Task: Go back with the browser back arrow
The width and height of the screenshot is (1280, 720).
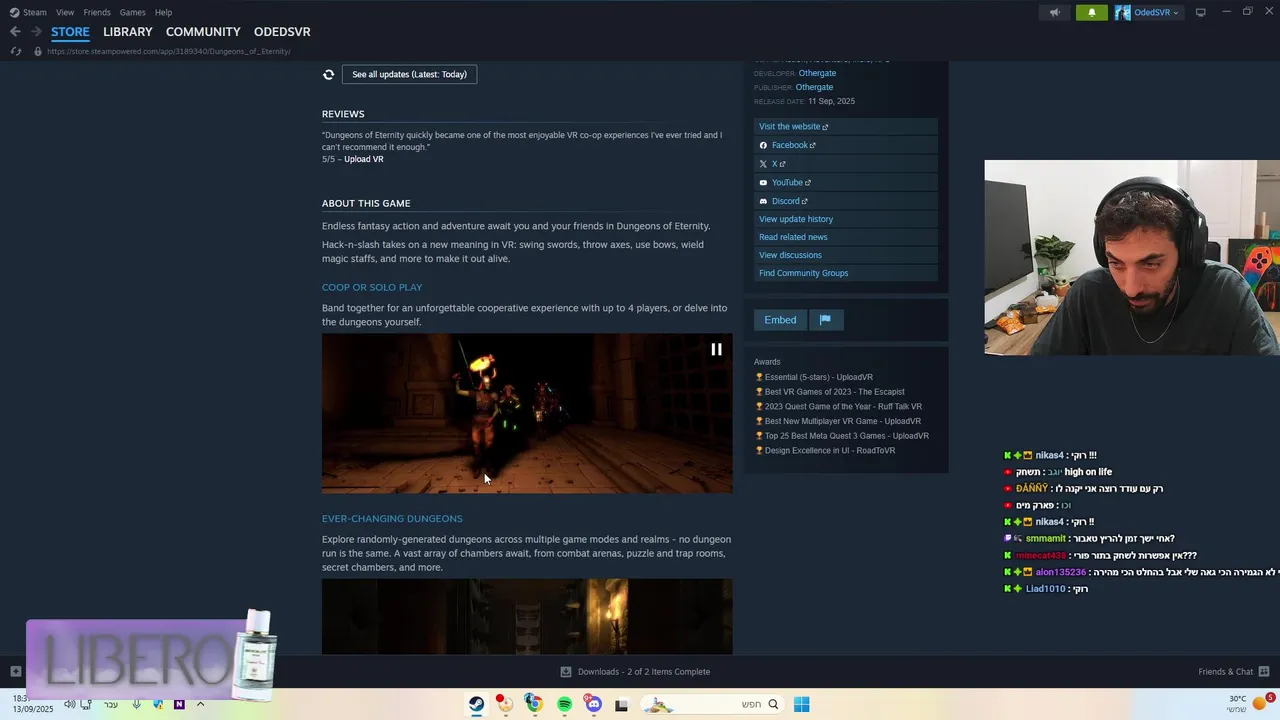Action: [15, 32]
